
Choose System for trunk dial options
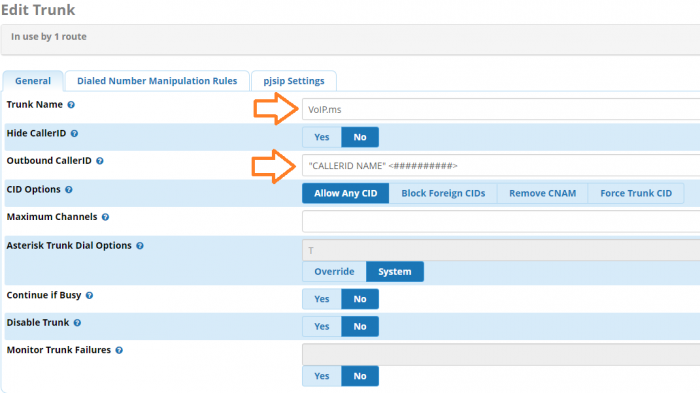click(x=395, y=272)
